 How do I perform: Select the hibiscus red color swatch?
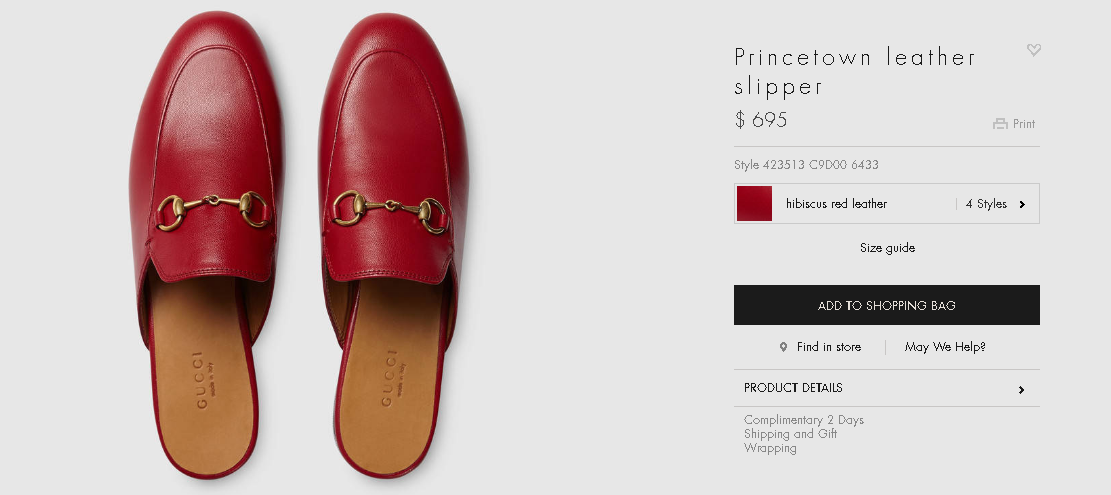click(754, 204)
